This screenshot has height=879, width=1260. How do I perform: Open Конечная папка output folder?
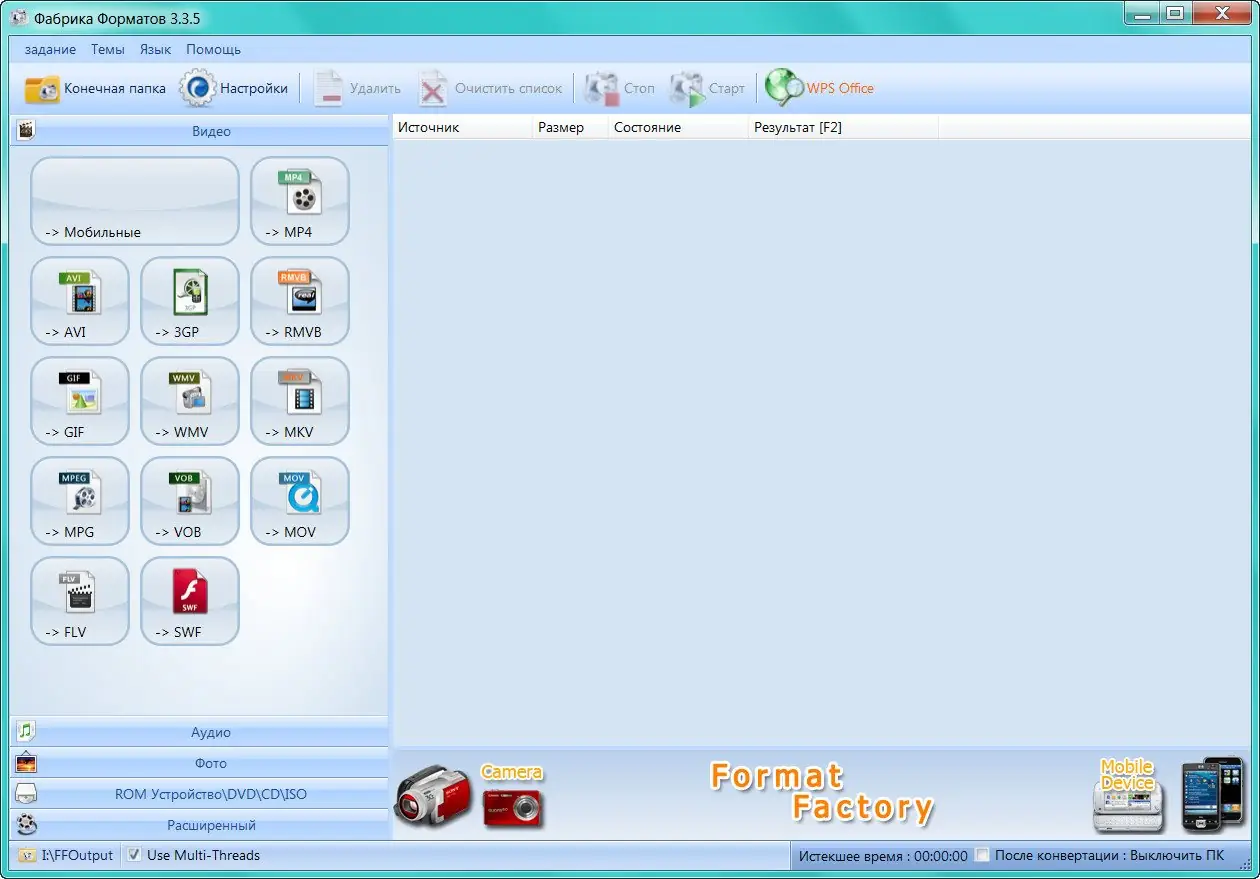click(95, 88)
